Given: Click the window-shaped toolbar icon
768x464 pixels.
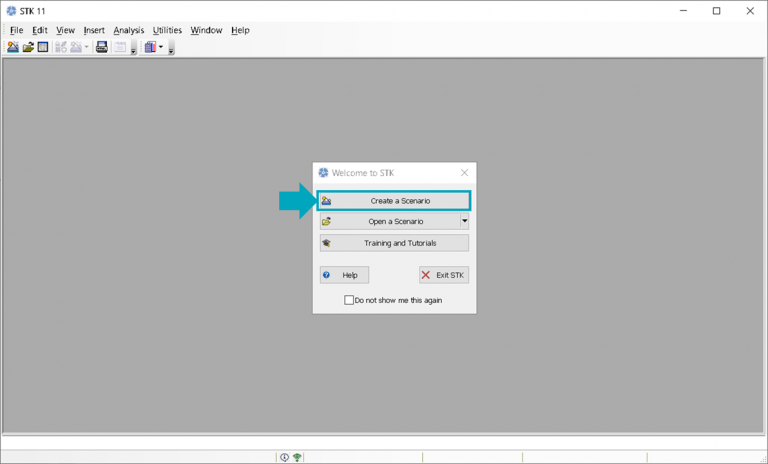Looking at the screenshot, I should (x=43, y=47).
